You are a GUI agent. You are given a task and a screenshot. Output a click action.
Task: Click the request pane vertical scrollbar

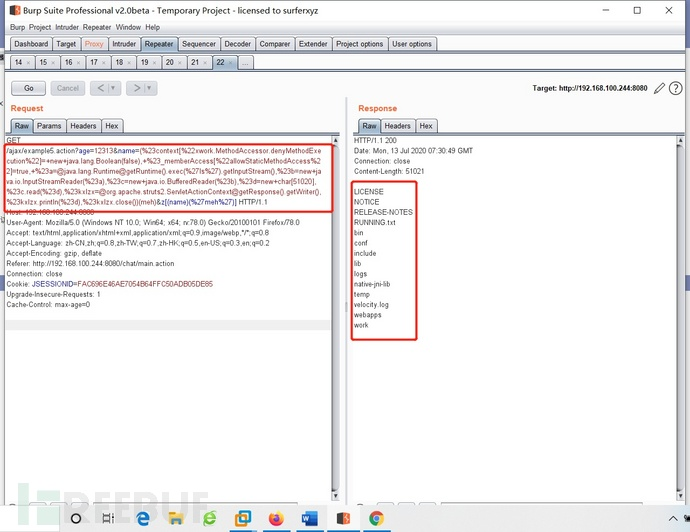[335, 319]
